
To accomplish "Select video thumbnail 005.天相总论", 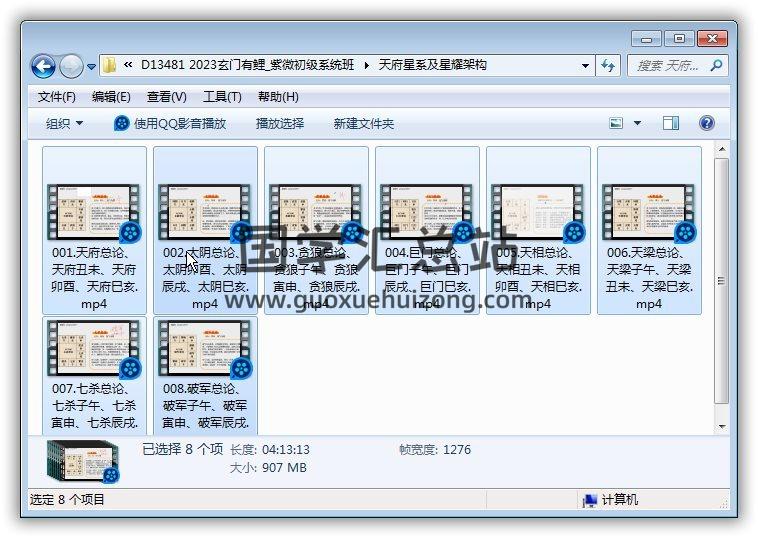I will pyautogui.click(x=538, y=212).
